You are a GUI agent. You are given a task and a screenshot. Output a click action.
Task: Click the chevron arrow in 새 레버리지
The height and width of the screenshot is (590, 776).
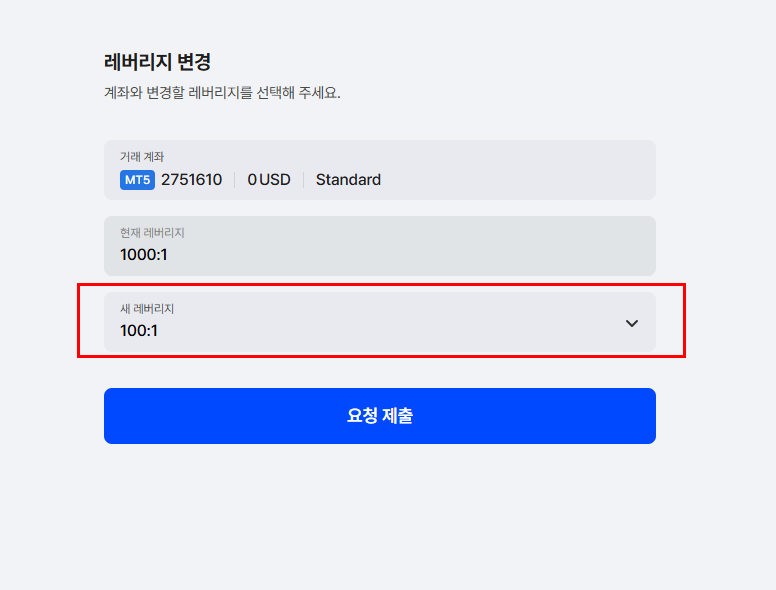(631, 323)
